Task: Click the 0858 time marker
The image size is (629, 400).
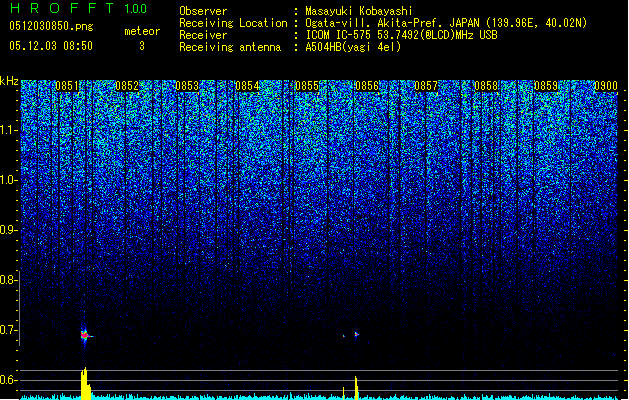Action: (486, 86)
